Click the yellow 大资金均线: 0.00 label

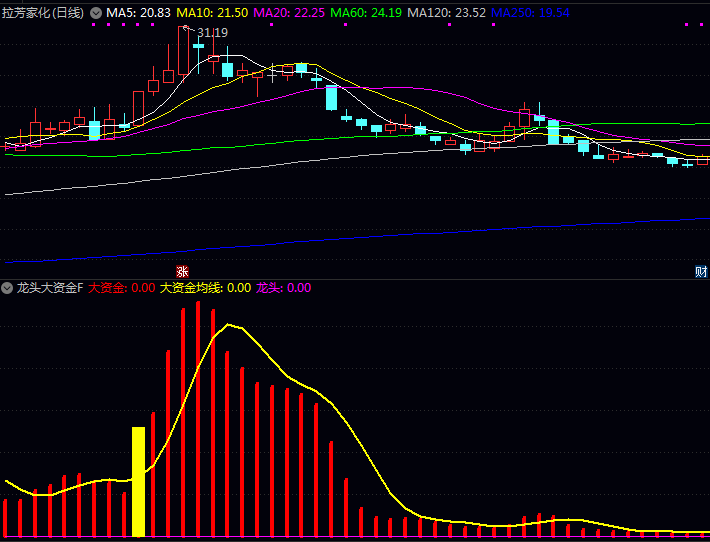click(205, 288)
